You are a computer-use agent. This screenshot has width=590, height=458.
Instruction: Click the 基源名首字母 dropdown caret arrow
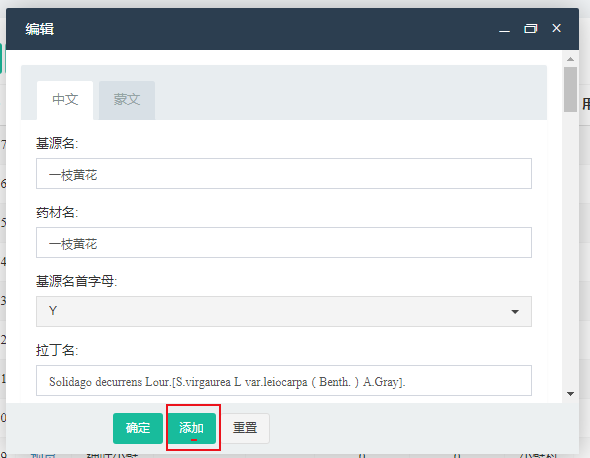515,312
